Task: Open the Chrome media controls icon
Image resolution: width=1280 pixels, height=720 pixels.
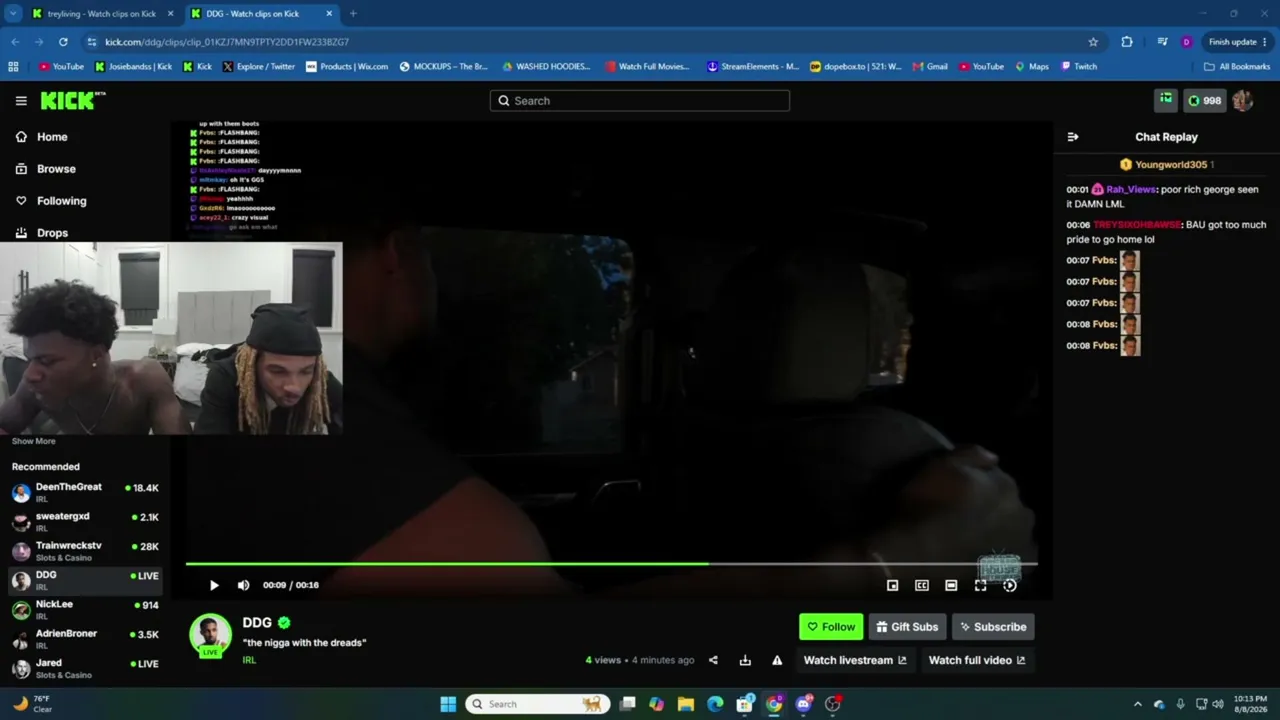Action: [x=1162, y=42]
